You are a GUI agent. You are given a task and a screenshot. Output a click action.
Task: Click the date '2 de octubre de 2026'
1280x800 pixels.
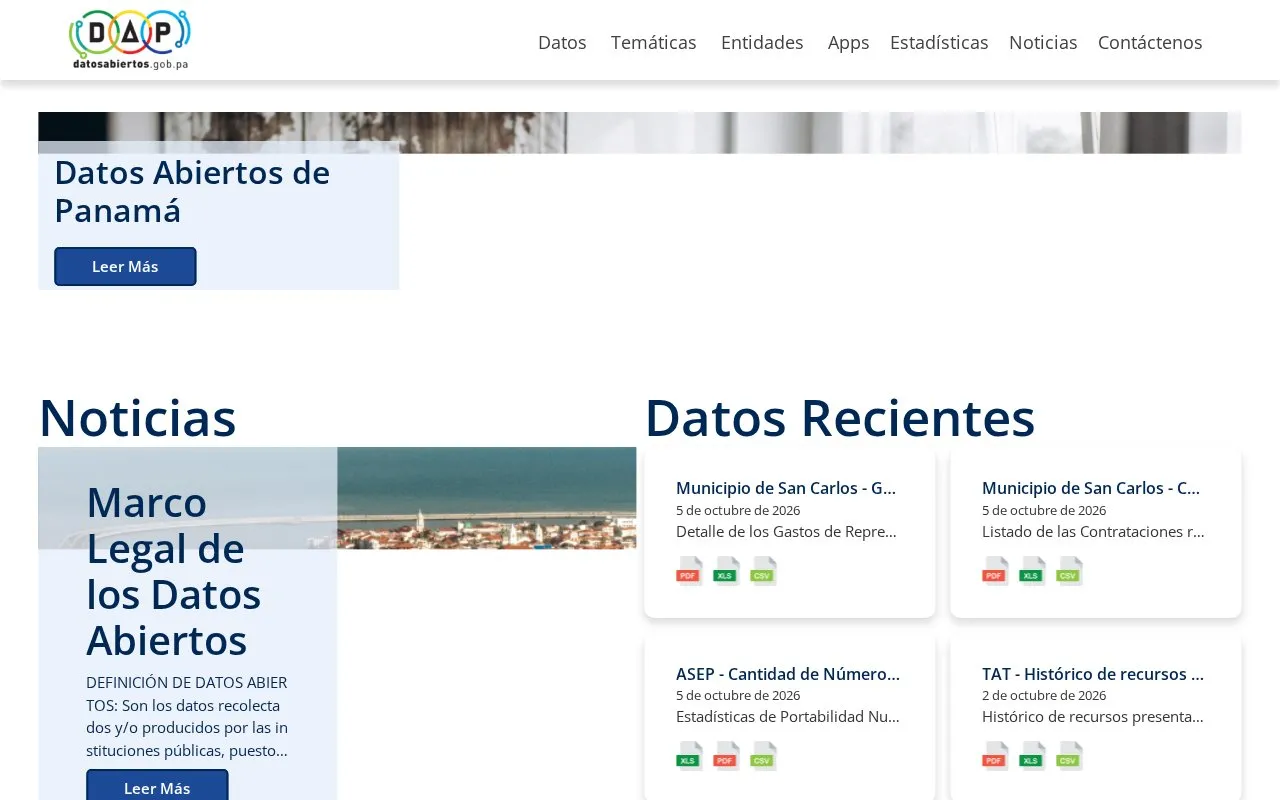[1044, 695]
